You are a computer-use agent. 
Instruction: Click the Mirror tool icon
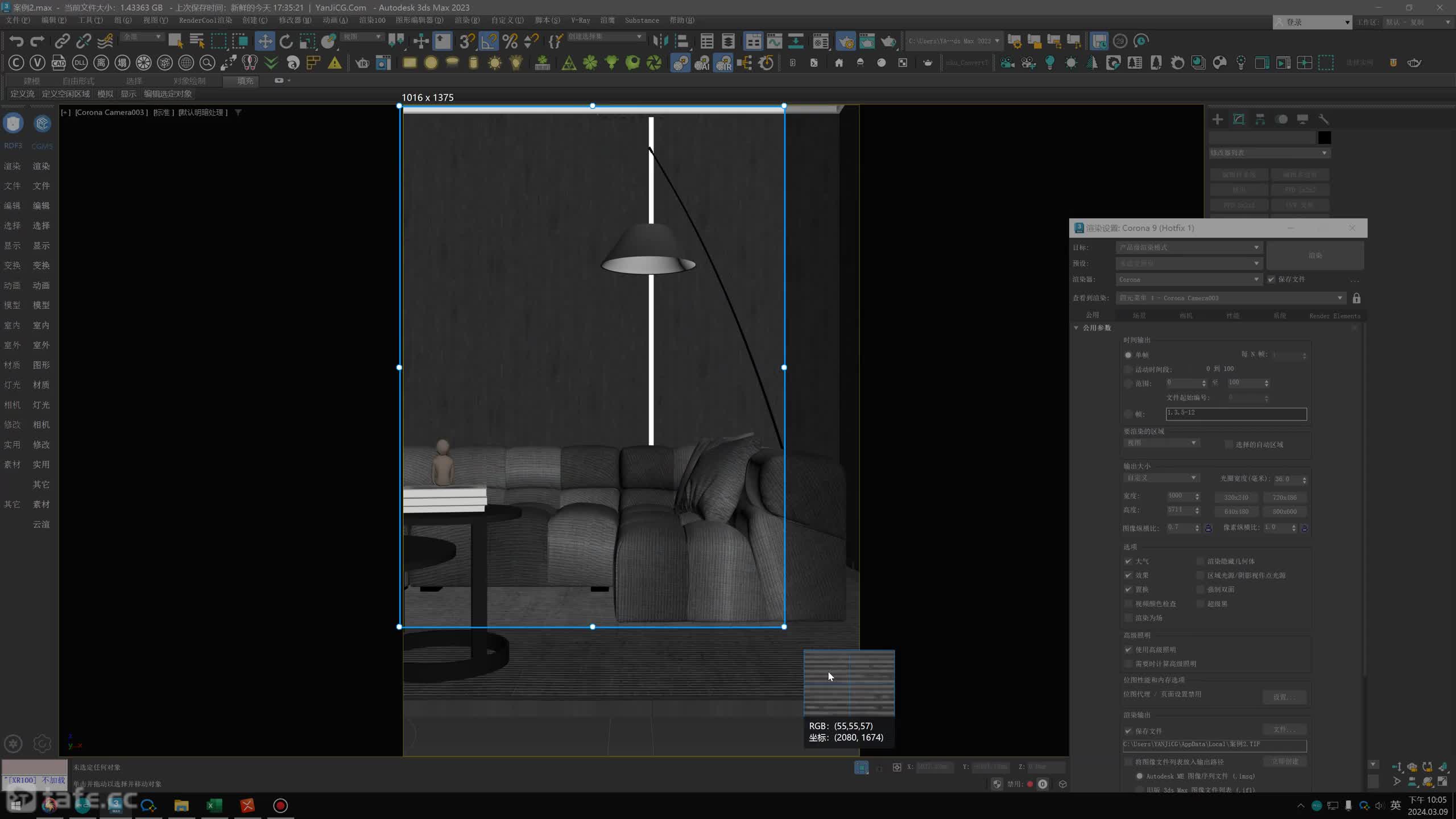click(x=660, y=41)
